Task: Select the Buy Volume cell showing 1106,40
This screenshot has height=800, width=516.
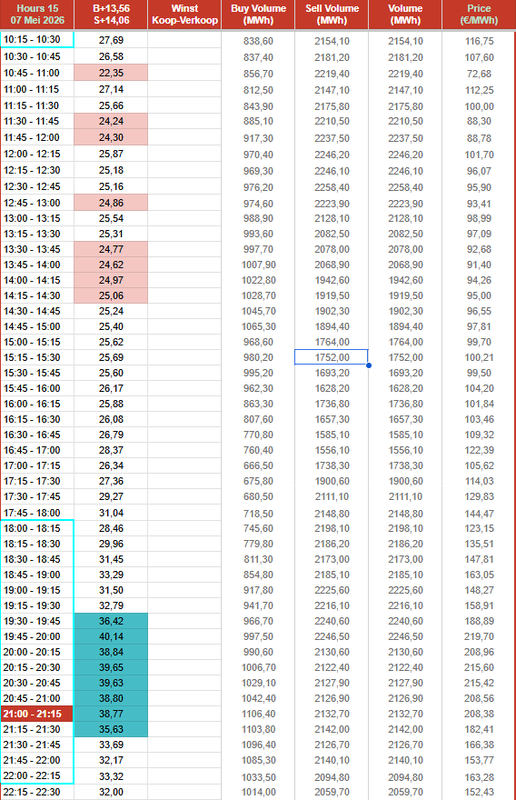Action: tap(258, 714)
